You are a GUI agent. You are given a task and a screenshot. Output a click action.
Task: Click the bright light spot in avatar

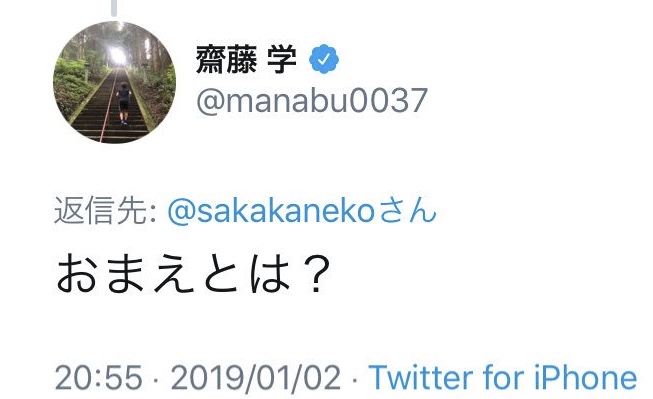(x=117, y=55)
